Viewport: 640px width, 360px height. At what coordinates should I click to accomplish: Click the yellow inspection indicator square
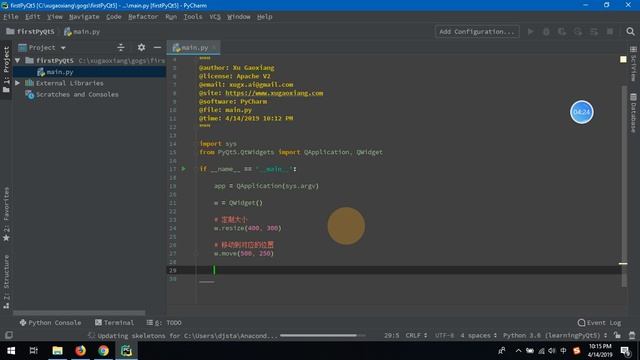(623, 60)
